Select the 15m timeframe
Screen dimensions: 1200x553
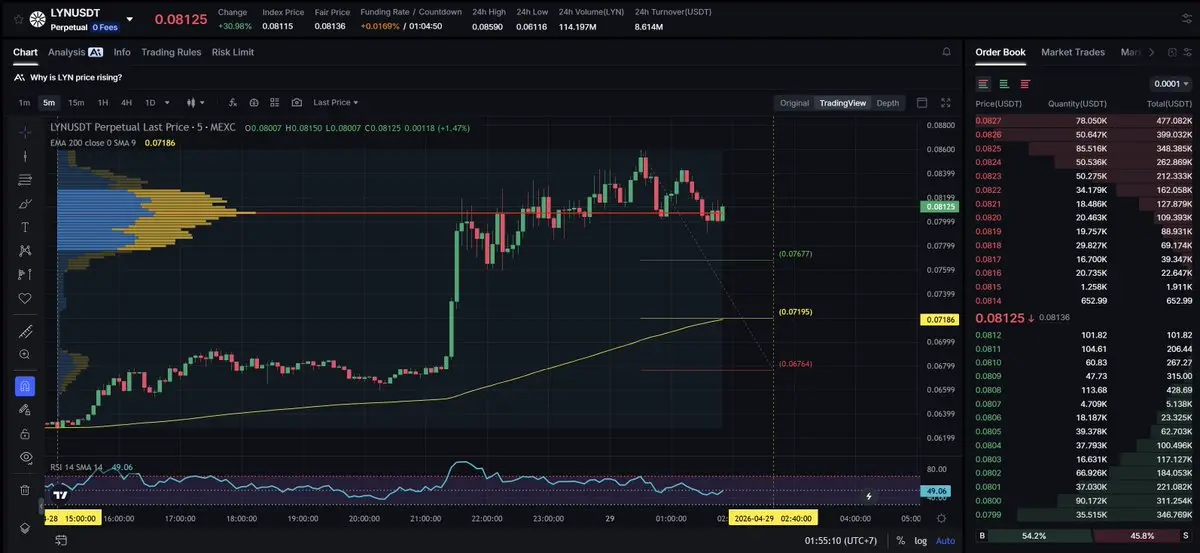[x=76, y=102]
